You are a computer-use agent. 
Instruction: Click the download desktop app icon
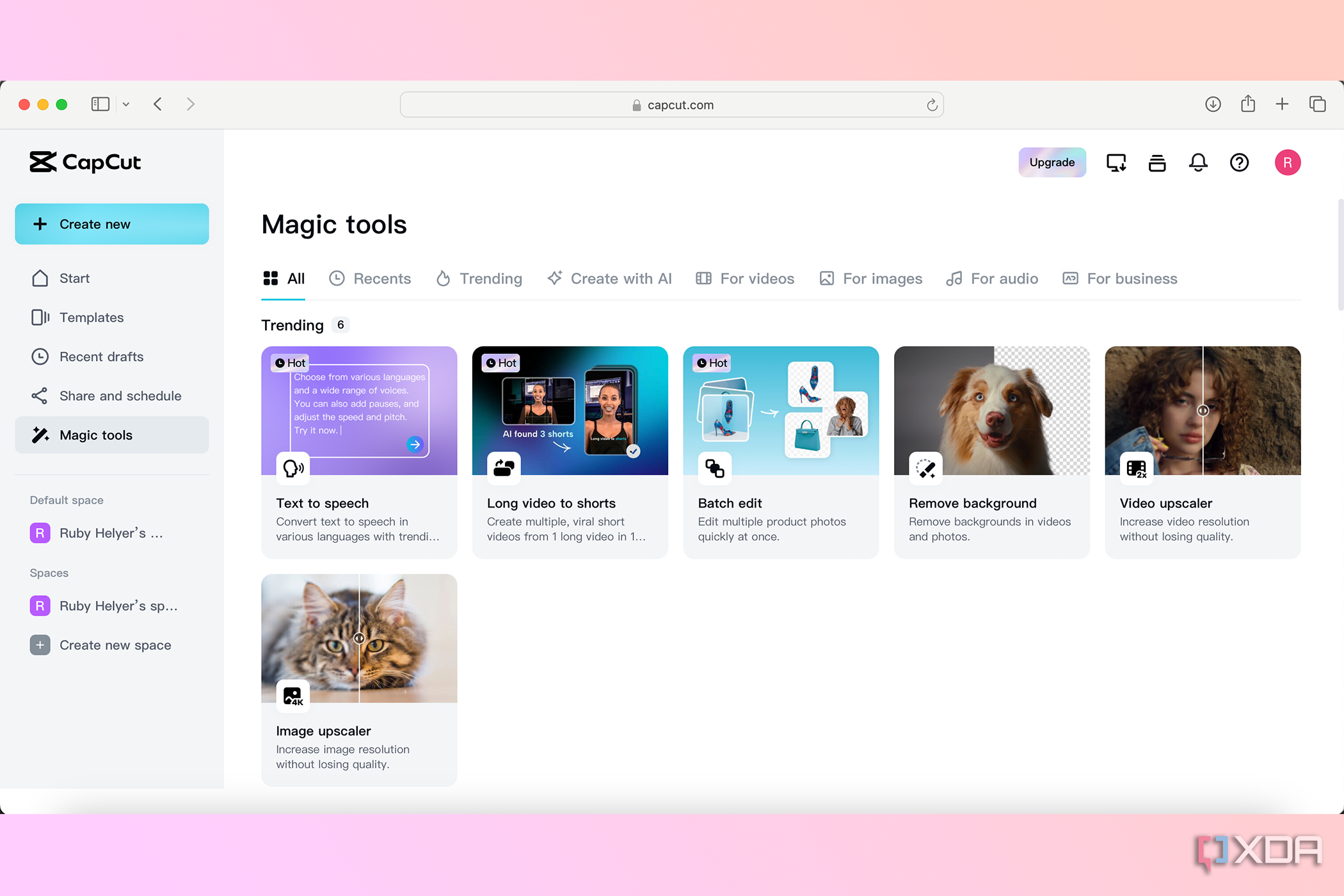point(1116,163)
